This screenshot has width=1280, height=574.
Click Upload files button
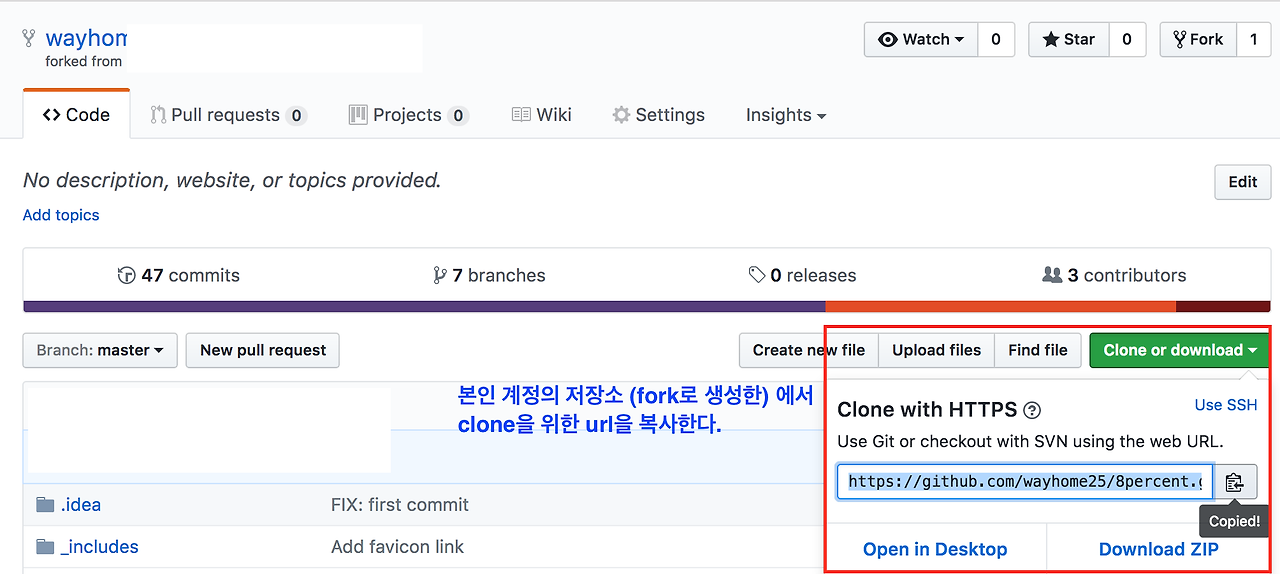tap(937, 350)
